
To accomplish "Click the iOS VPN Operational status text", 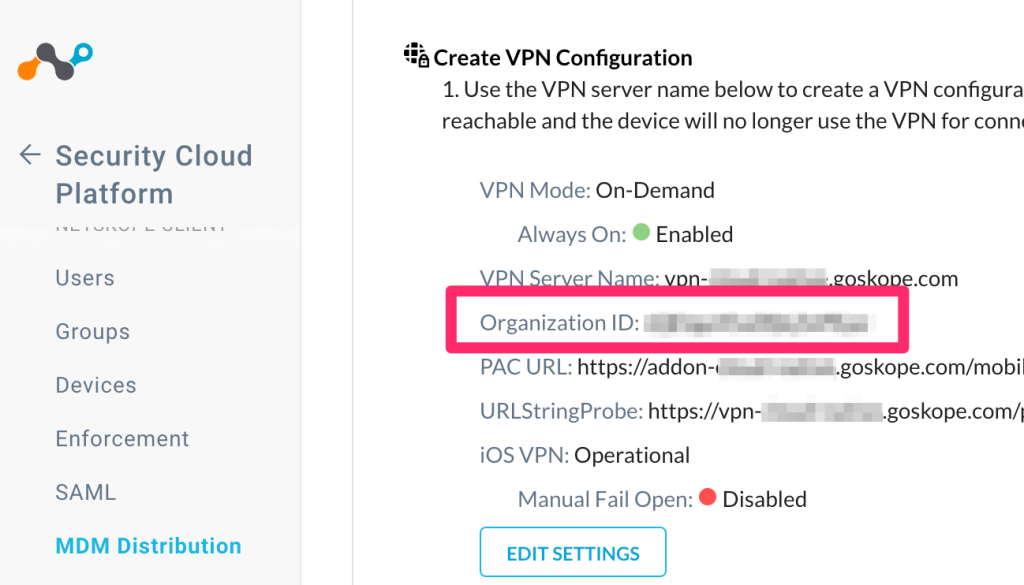I will (632, 455).
